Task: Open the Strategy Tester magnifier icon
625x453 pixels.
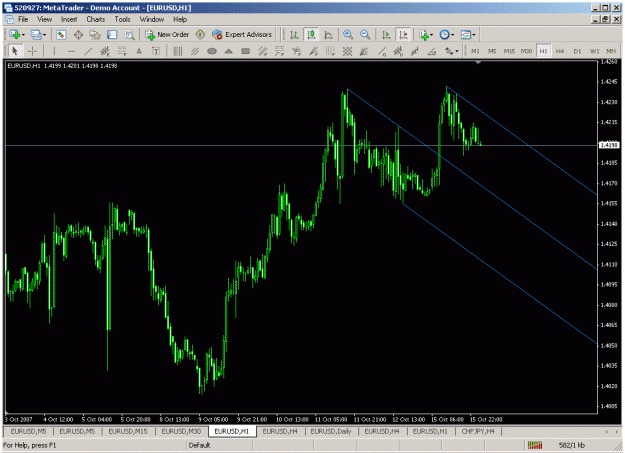Action: pyautogui.click(x=129, y=35)
